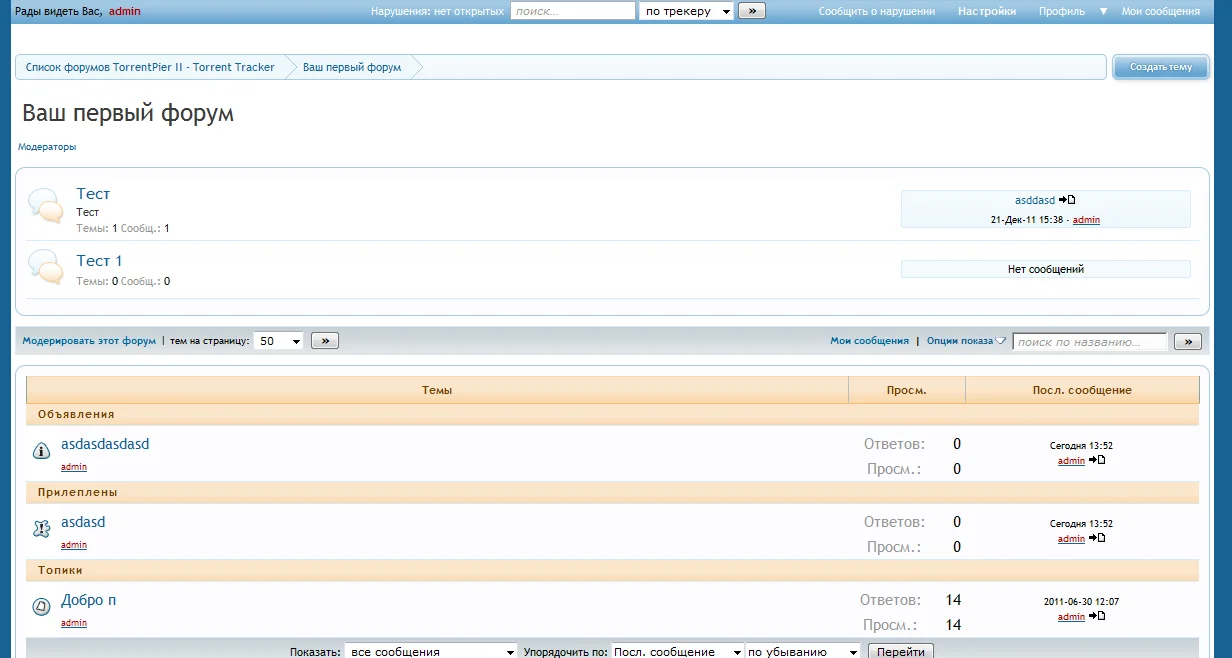Viewport: 1232px width, 658px height.
Task: Go to last post of Добро п topic
Action: point(1097,616)
